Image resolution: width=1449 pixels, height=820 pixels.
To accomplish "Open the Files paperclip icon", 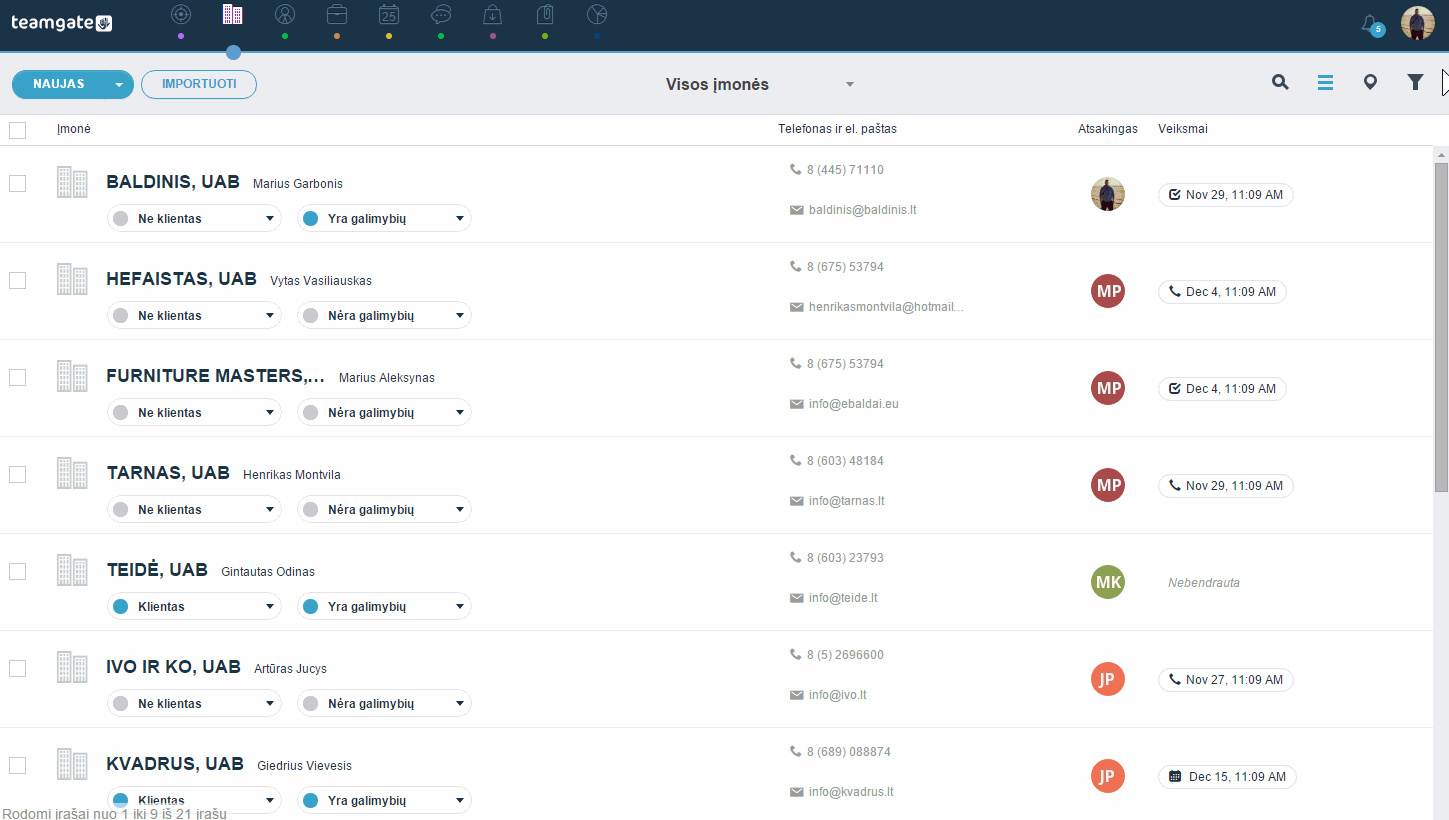I will coord(545,14).
